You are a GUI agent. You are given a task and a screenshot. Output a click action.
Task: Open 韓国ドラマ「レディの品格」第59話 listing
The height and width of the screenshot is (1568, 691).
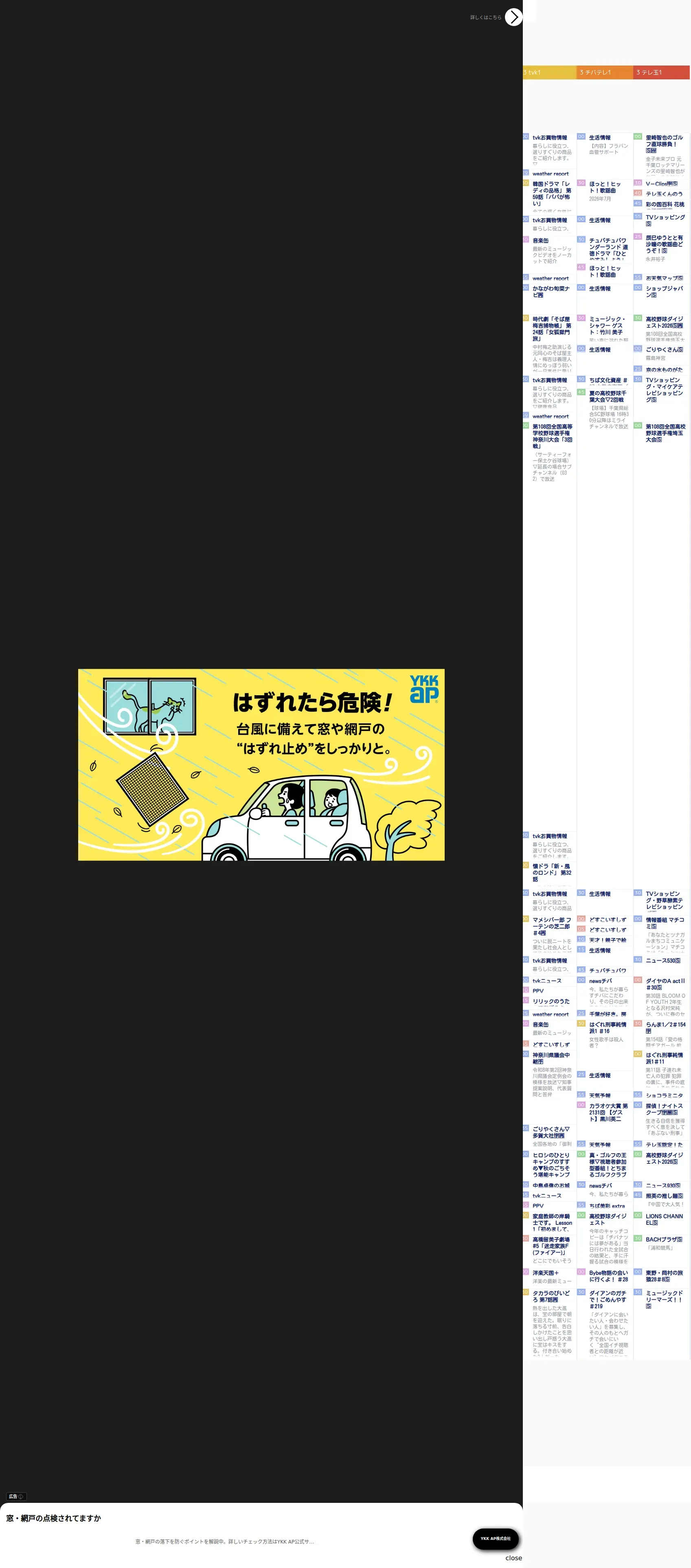[552, 194]
